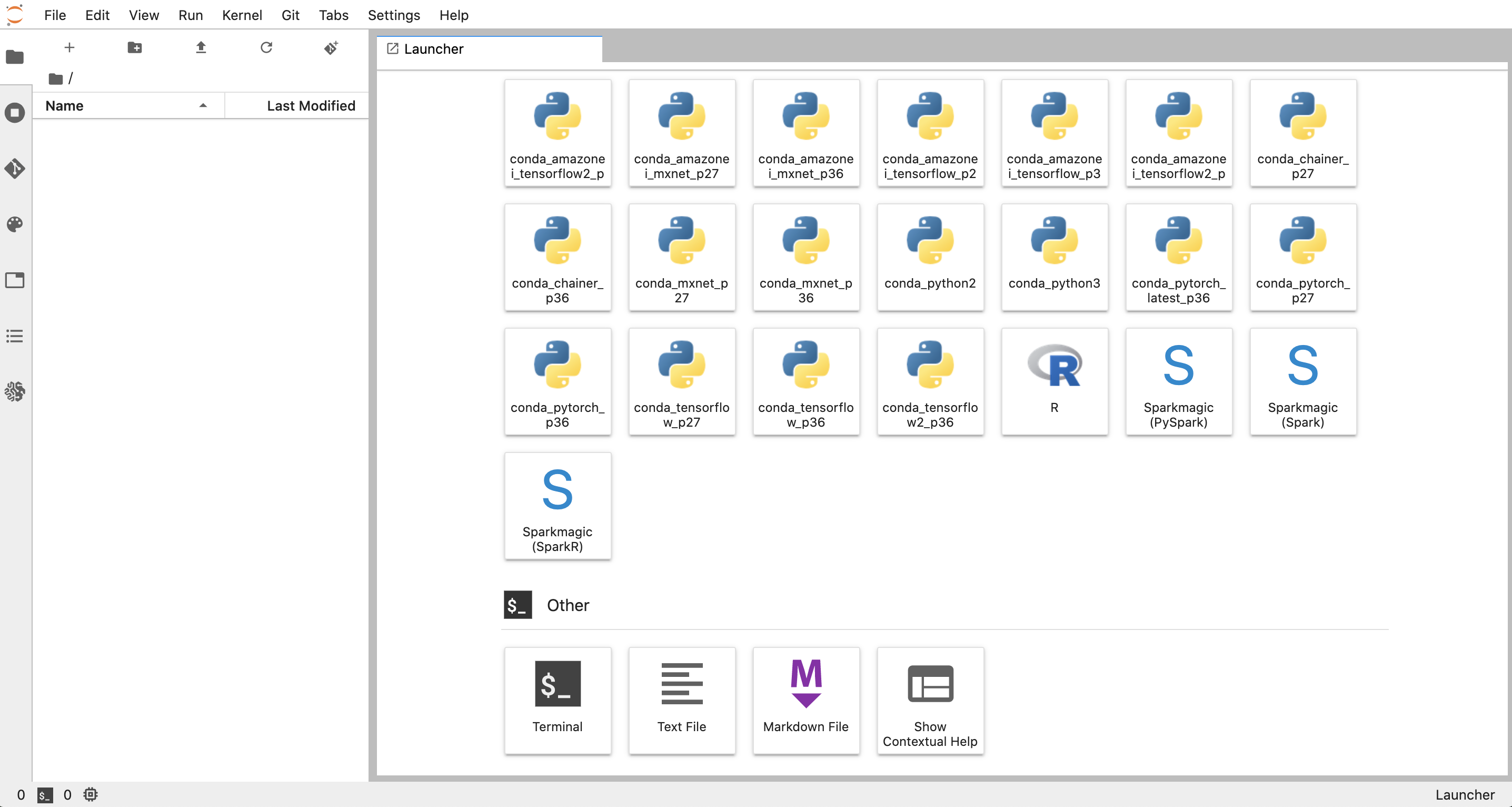Screen dimensions: 1512x807
Task: Open plain conda_mxnet_p27 kernel card
Action: click(681, 258)
